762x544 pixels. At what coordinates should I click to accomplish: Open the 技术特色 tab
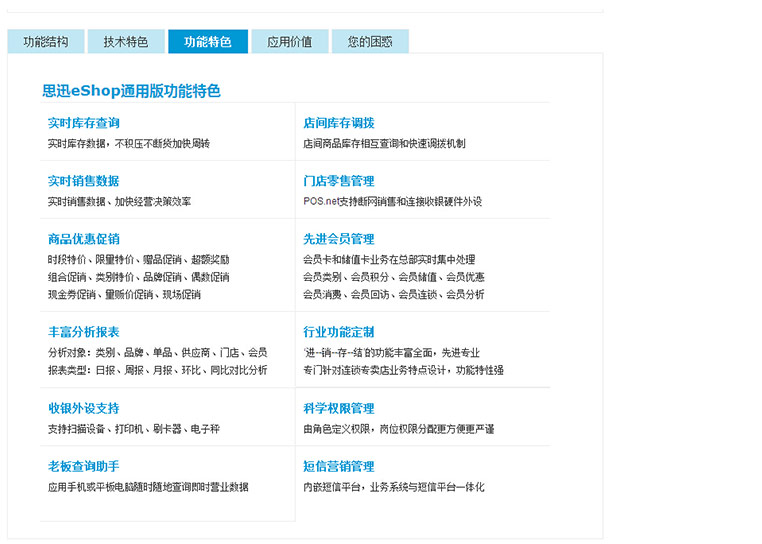point(126,41)
